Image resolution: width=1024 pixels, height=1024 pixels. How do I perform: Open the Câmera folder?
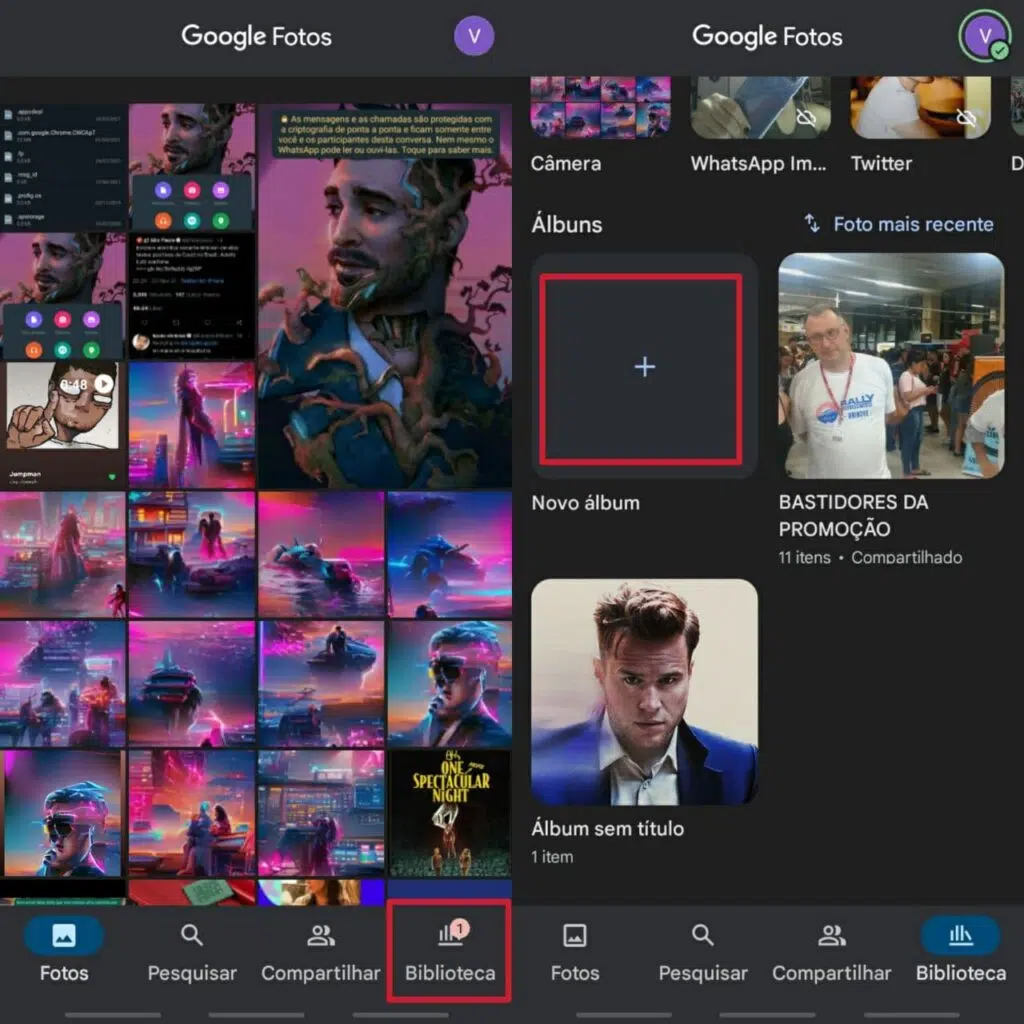[599, 110]
